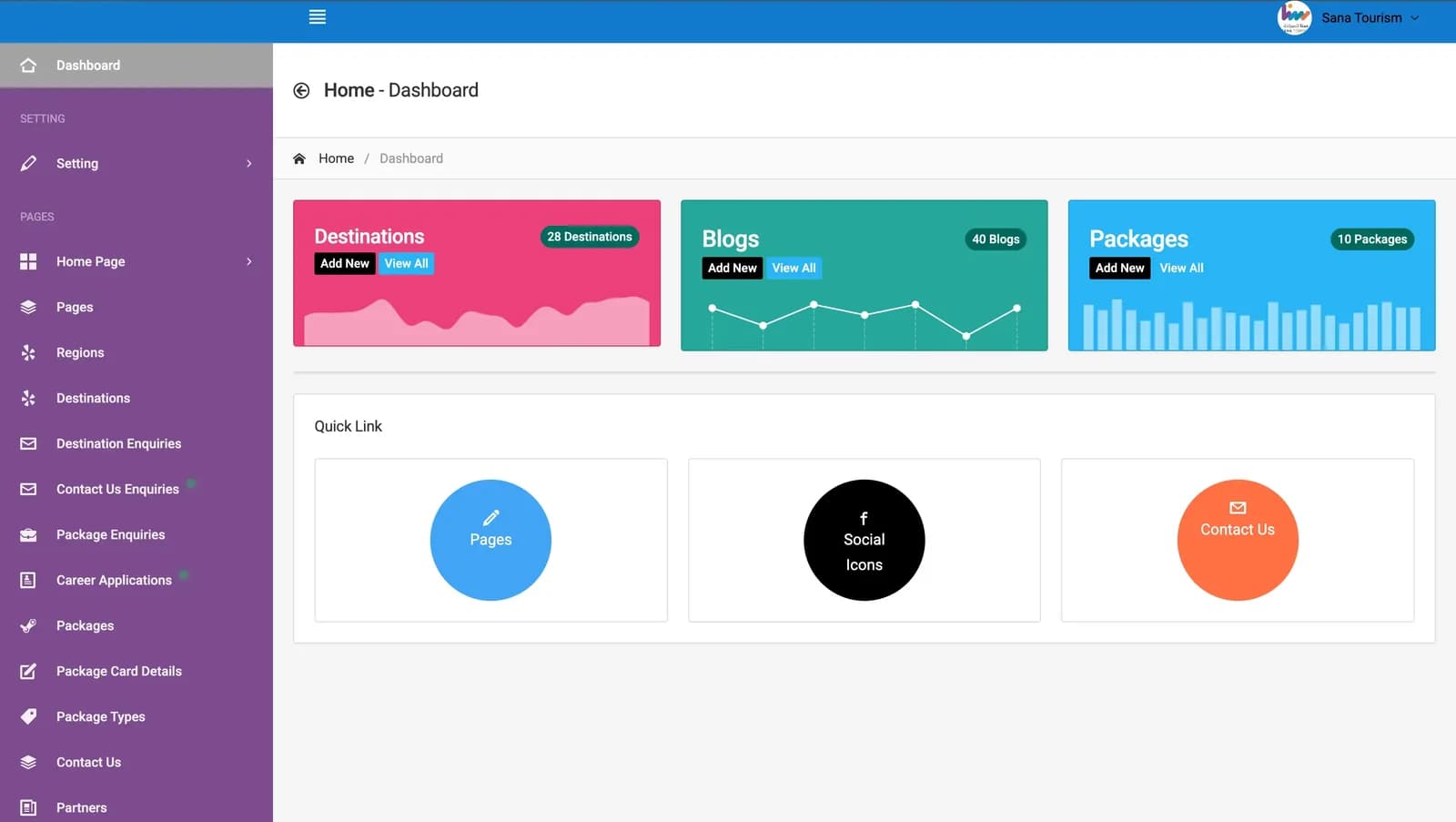
Task: Open Contact Us in the sidebar
Action: [x=136, y=762]
